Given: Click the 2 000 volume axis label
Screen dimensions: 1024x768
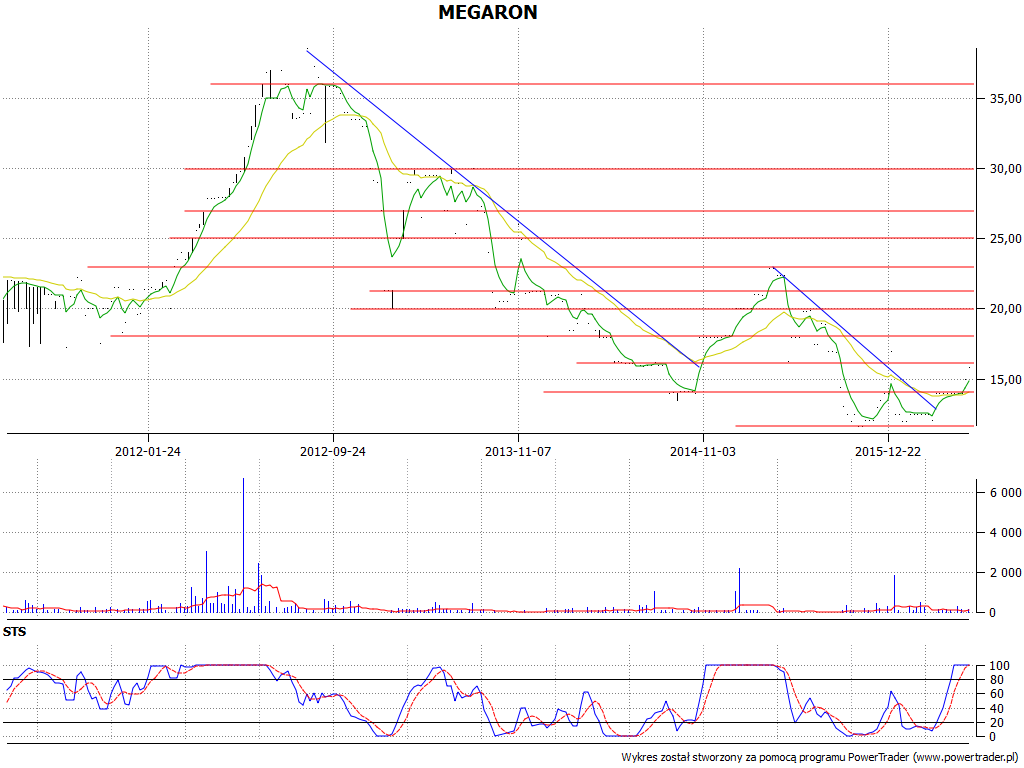Looking at the screenshot, I should coord(1006,573).
